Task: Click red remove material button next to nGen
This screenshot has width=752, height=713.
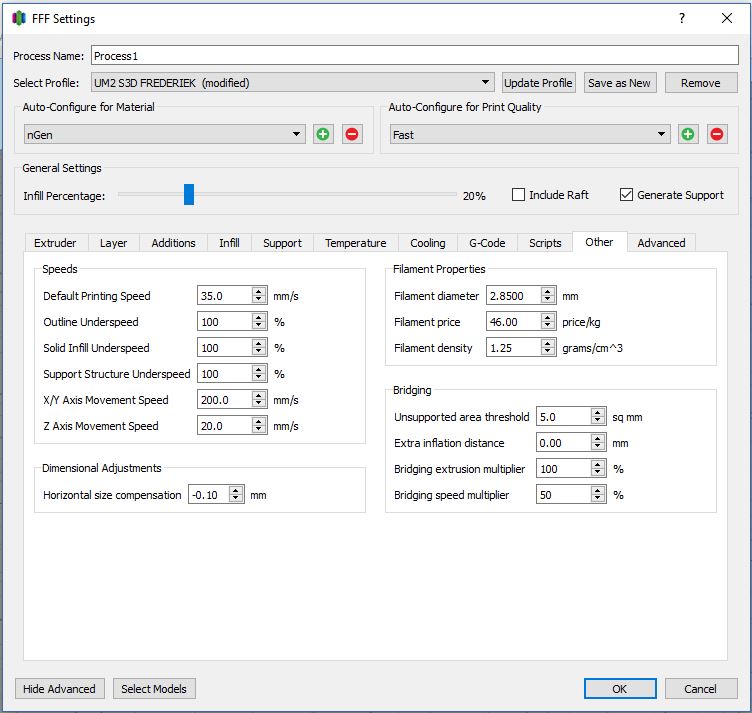Action: click(352, 134)
